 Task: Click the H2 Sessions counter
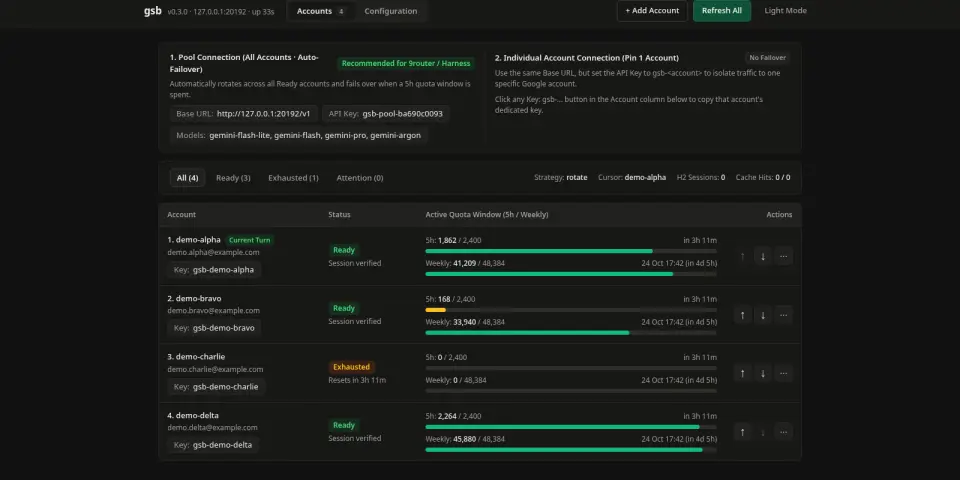click(701, 178)
